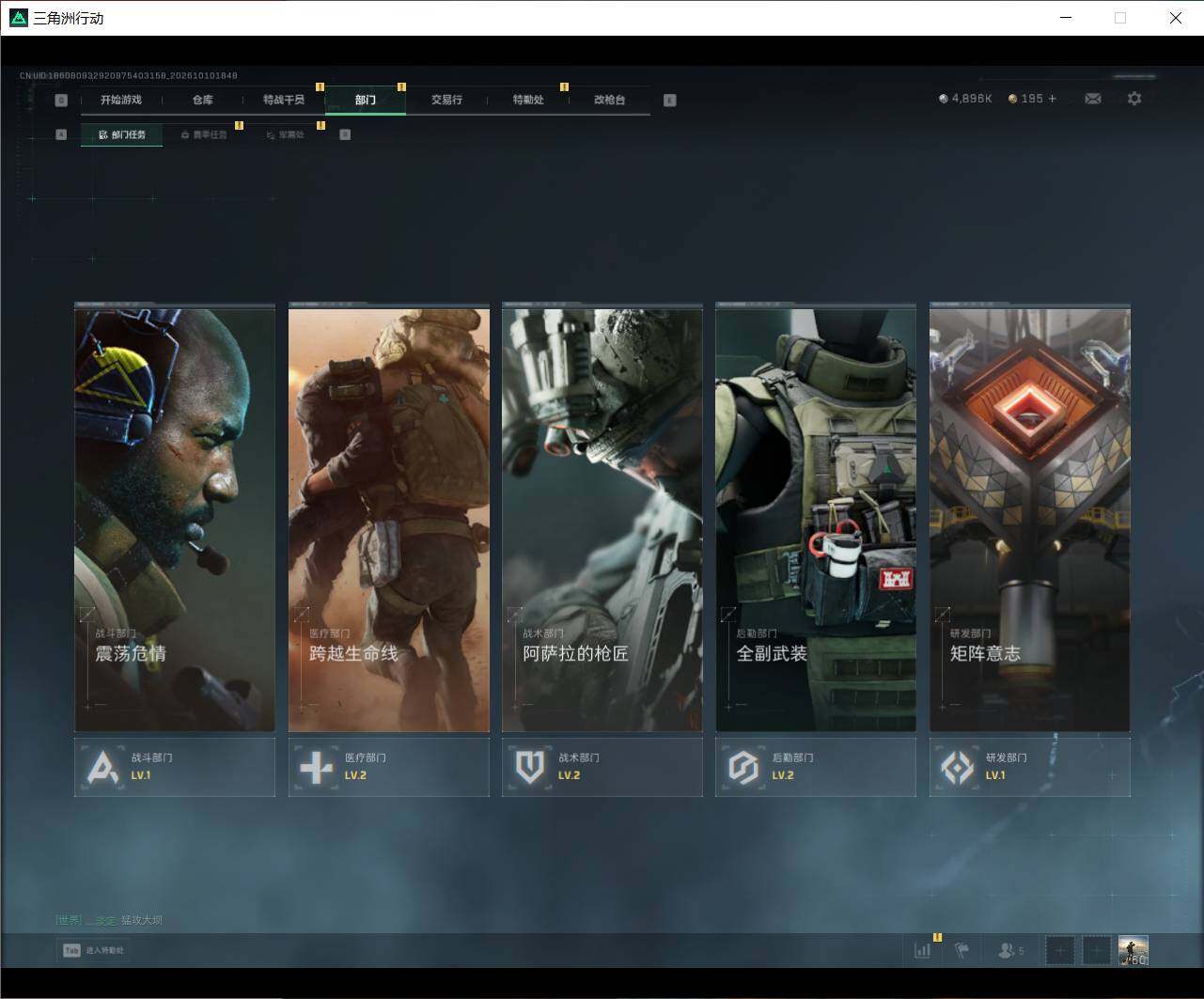Click the 研发部门 diamond emblem icon
This screenshot has width=1204, height=999.
coord(957,768)
